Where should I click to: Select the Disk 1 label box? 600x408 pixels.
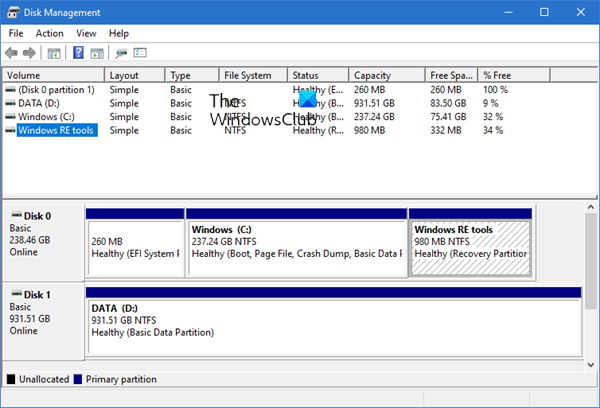(x=44, y=320)
